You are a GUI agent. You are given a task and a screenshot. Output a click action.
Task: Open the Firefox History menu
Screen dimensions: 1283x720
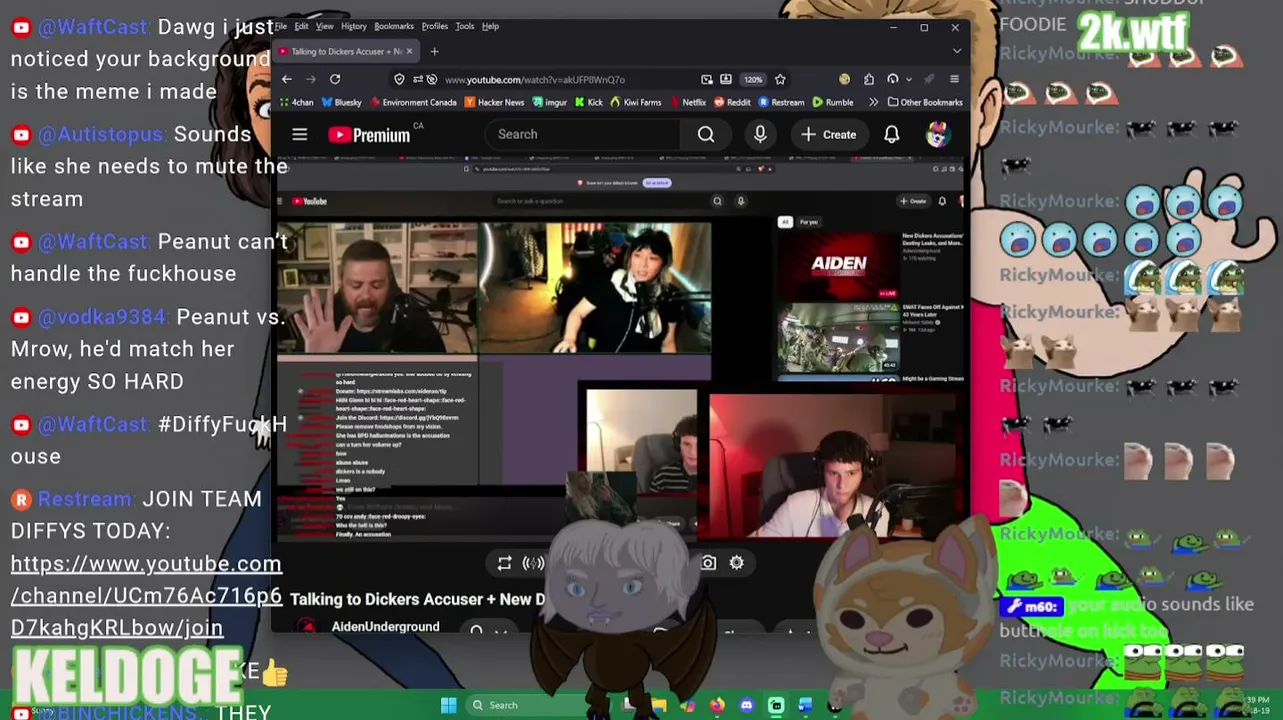[x=353, y=26]
